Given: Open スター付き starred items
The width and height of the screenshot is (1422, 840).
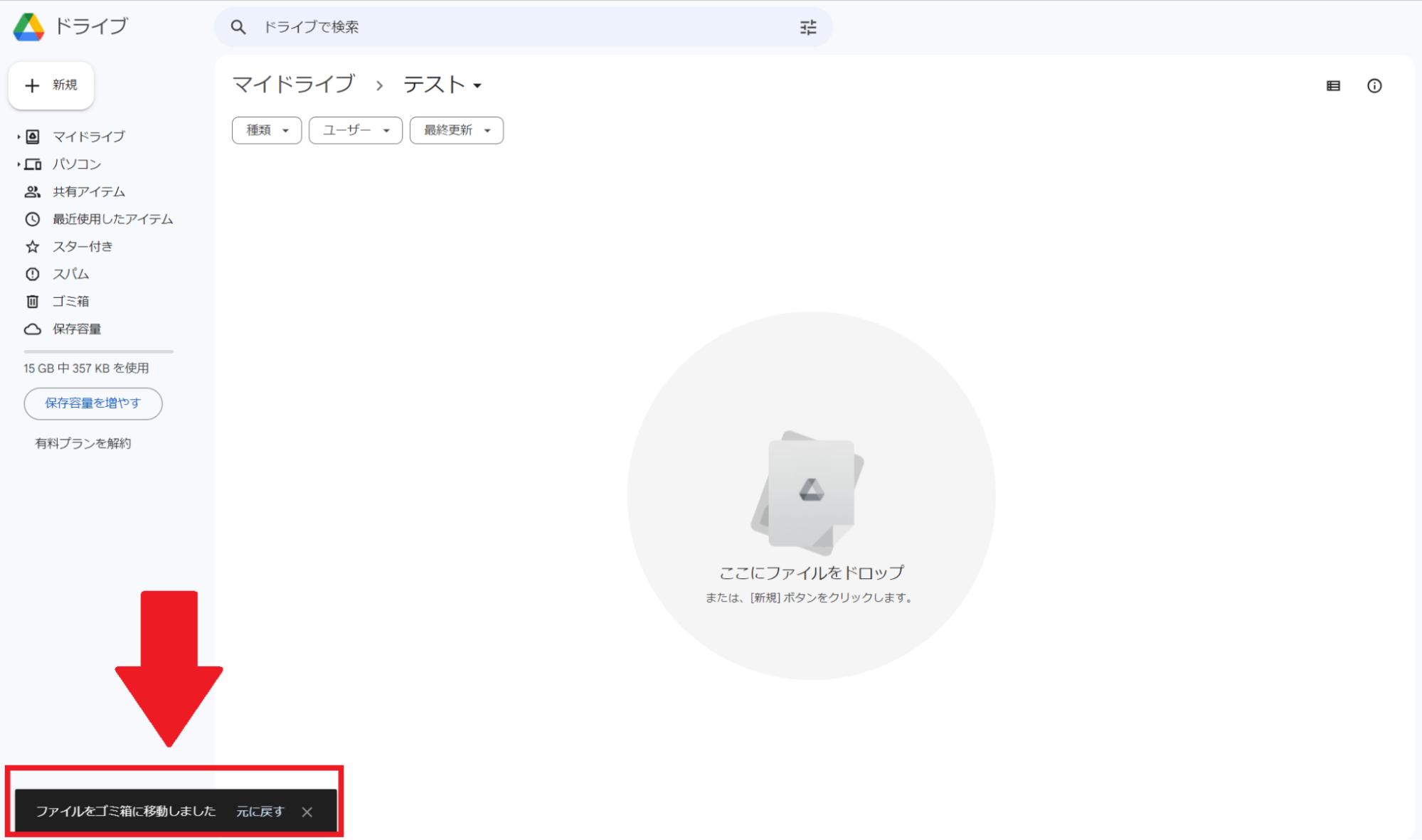Looking at the screenshot, I should (x=82, y=247).
